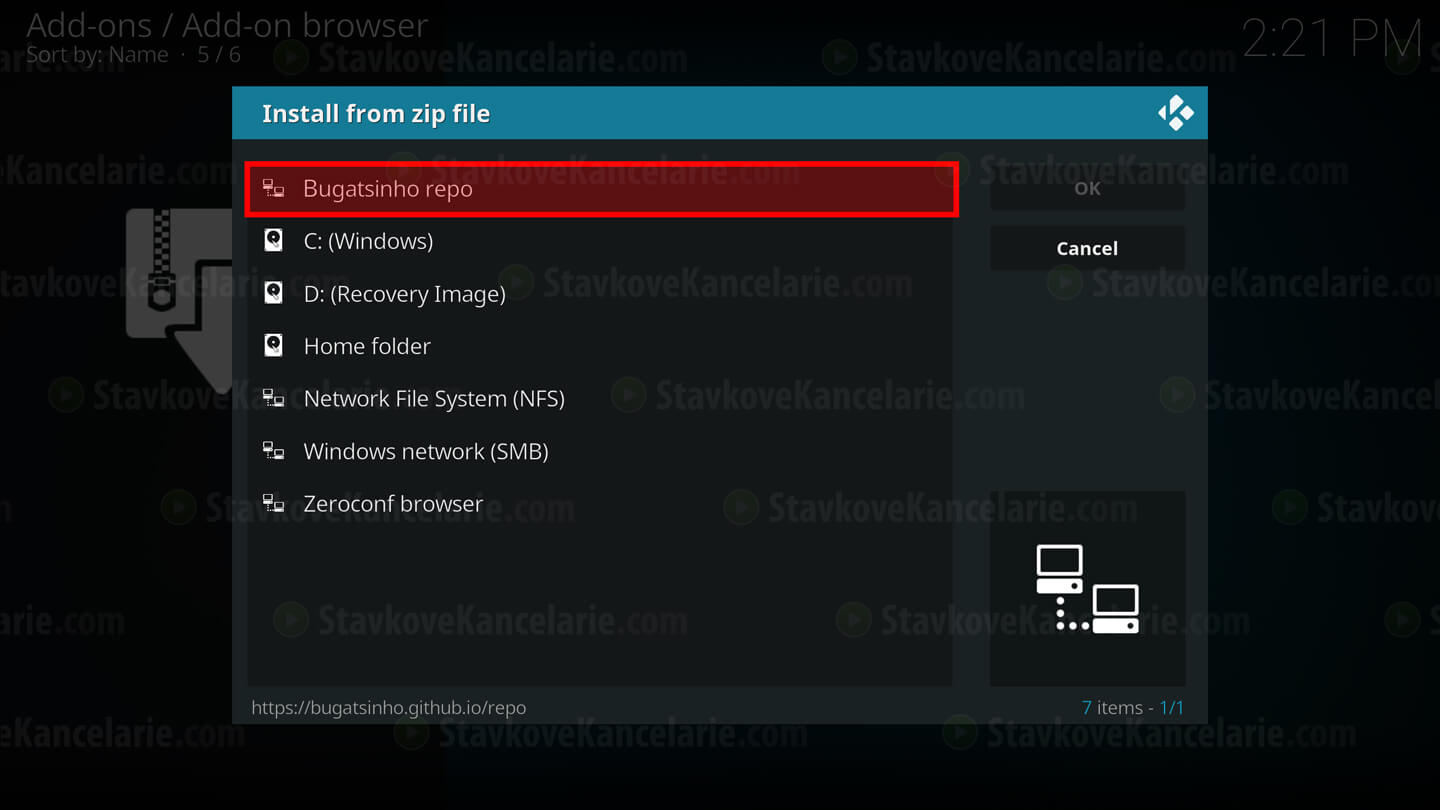This screenshot has height=810, width=1440.
Task: Click drive icon beside Home folder
Action: [273, 345]
